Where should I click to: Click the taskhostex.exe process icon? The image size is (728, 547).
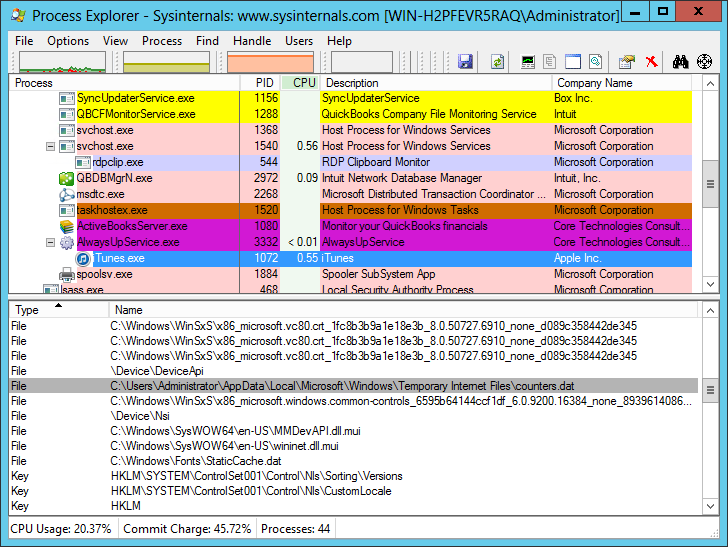(x=66, y=210)
